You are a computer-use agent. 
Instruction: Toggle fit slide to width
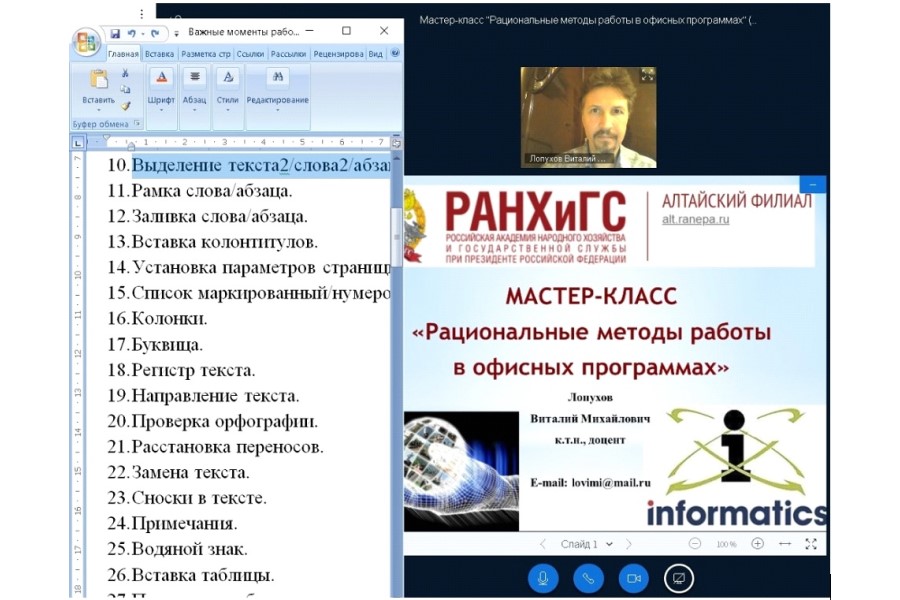[x=785, y=544]
